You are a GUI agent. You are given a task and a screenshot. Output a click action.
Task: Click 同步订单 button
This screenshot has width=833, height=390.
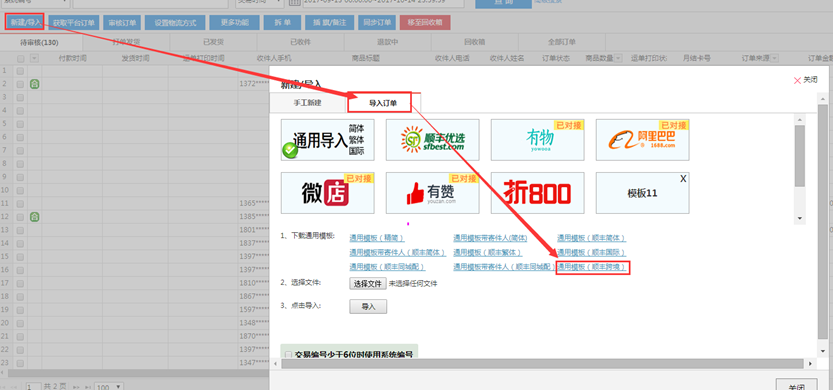377,23
